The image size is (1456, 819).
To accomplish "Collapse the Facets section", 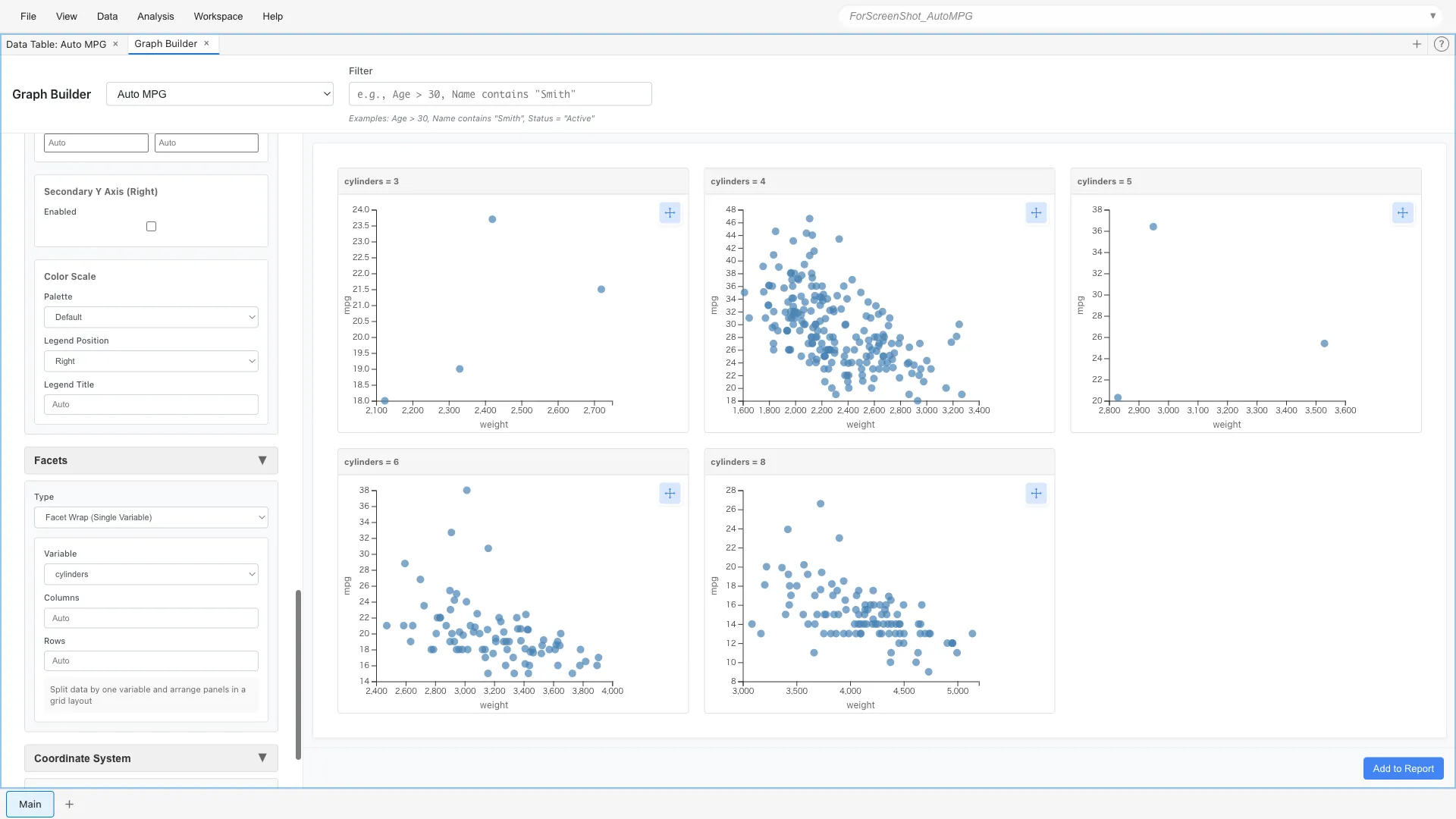I will [263, 460].
